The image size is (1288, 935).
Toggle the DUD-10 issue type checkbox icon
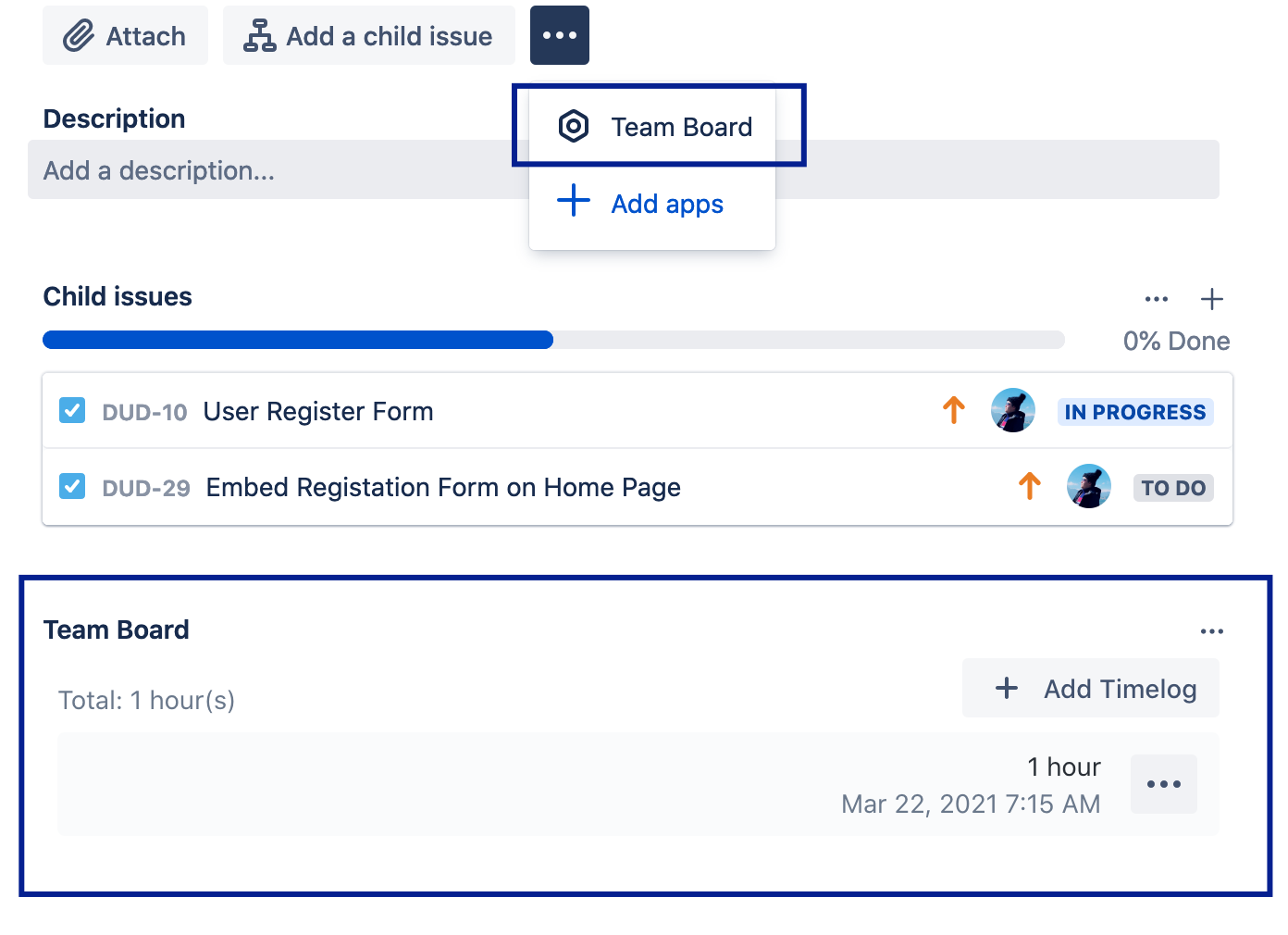[72, 410]
